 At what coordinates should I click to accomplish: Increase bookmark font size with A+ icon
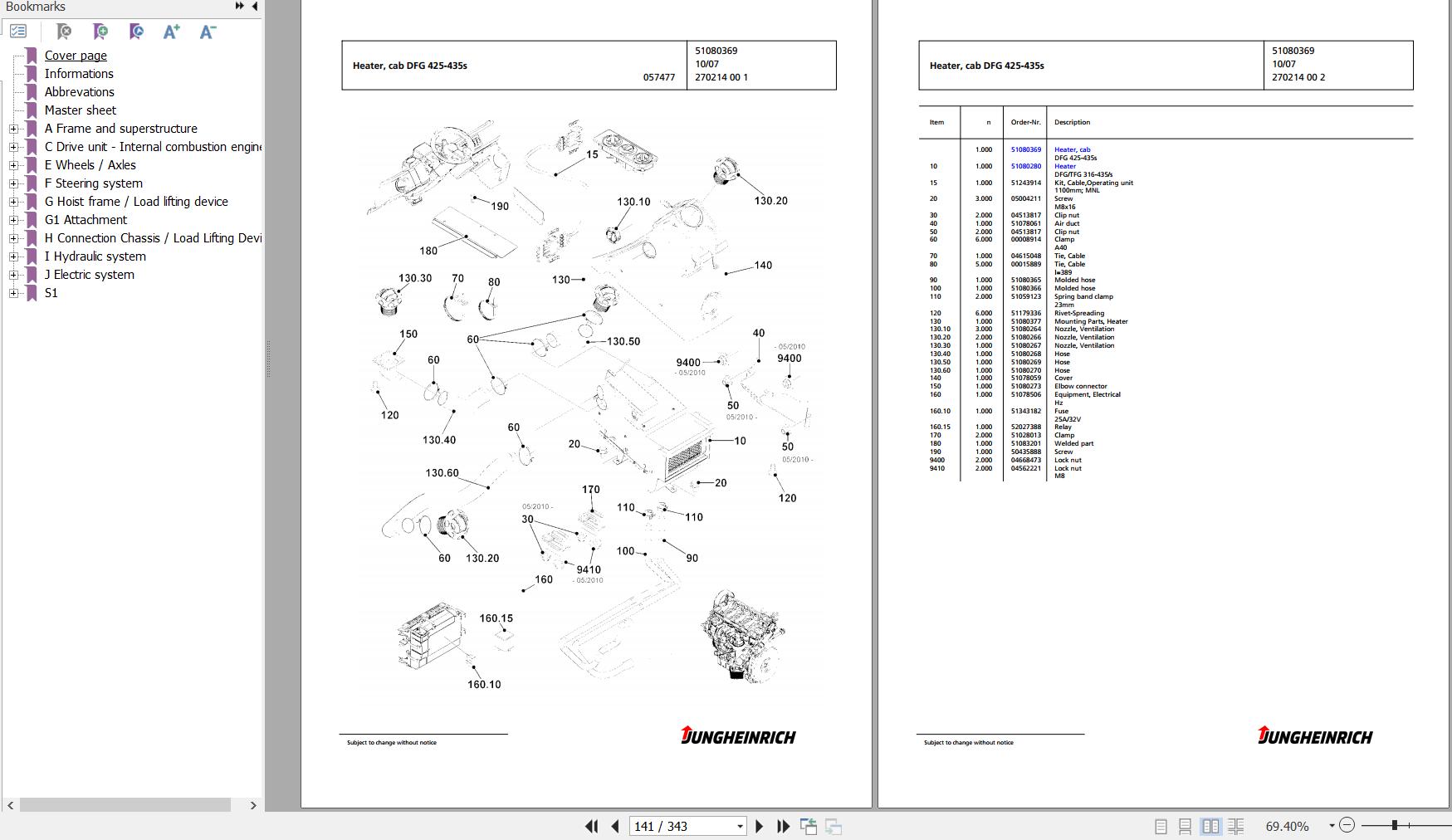click(172, 32)
